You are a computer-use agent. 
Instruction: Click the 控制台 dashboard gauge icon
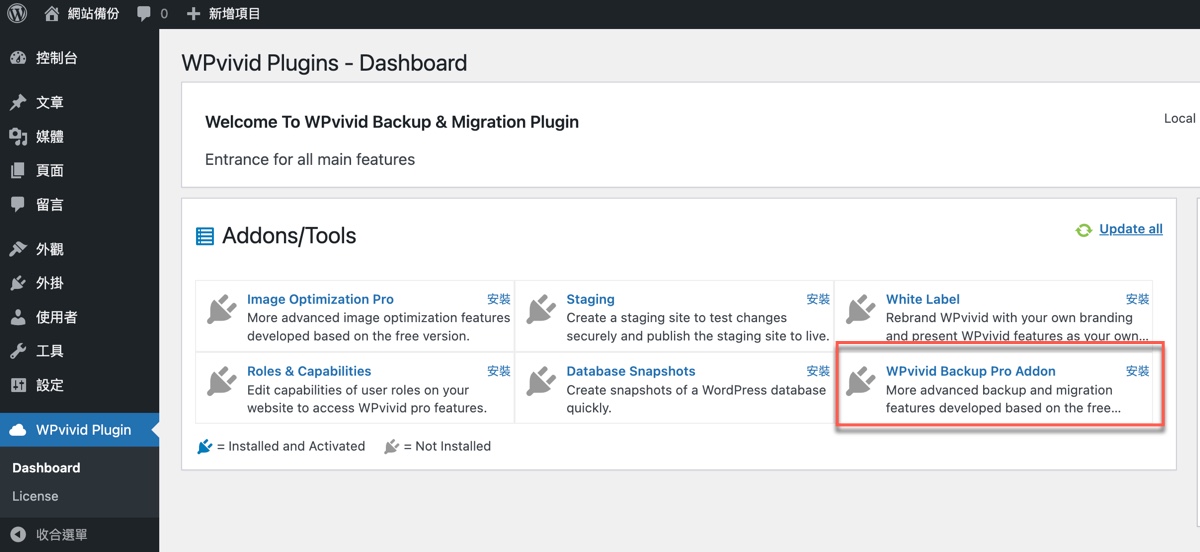[18, 58]
